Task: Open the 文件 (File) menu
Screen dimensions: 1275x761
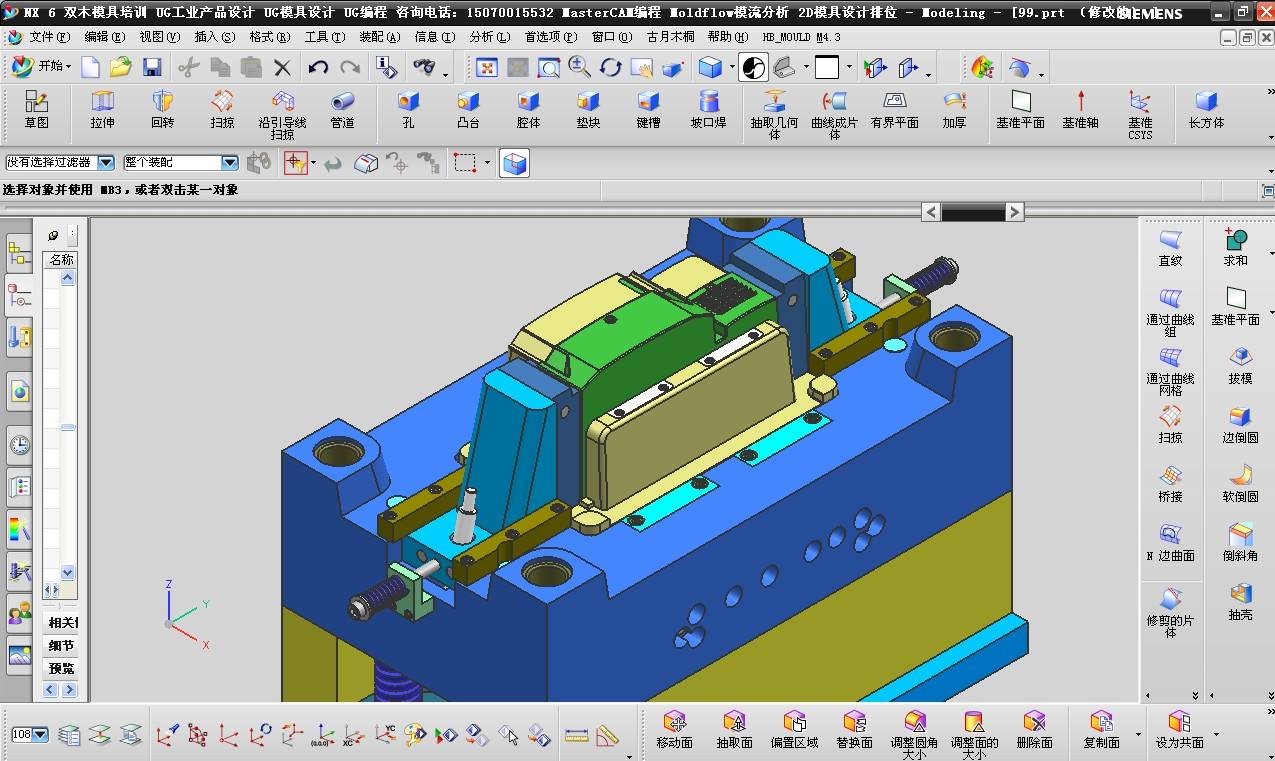Action: [x=49, y=37]
